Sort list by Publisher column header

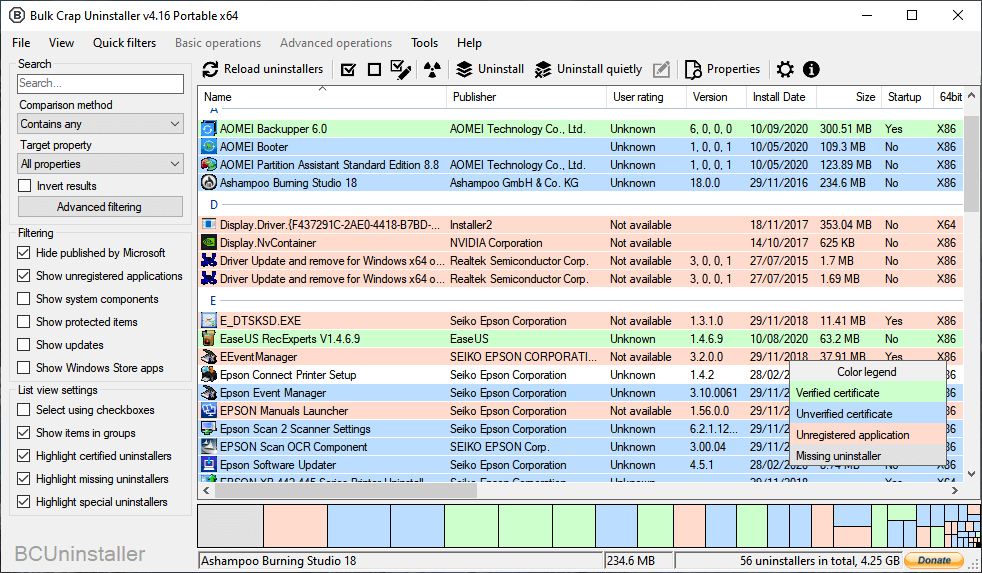[526, 97]
